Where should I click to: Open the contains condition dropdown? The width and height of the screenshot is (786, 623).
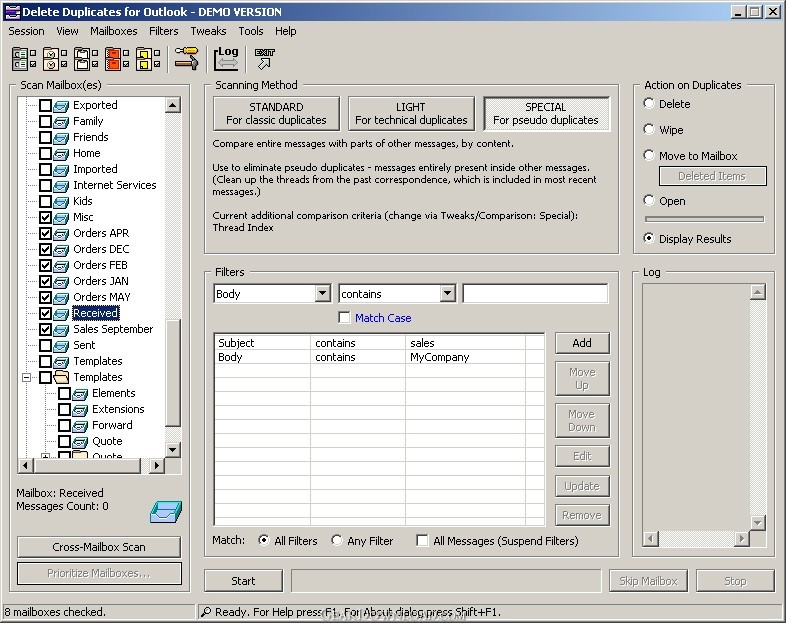pyautogui.click(x=448, y=294)
